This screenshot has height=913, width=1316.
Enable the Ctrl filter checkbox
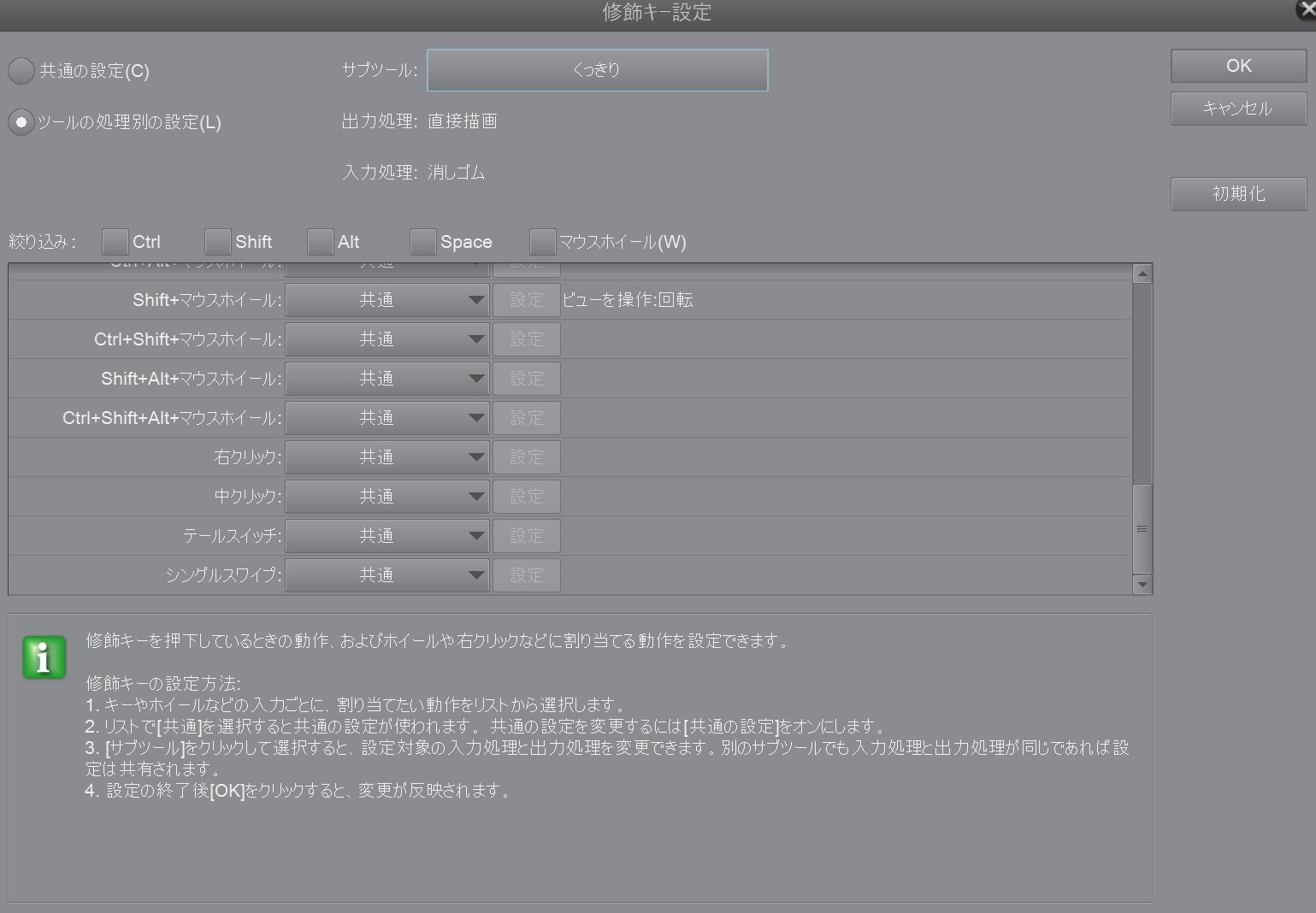115,242
